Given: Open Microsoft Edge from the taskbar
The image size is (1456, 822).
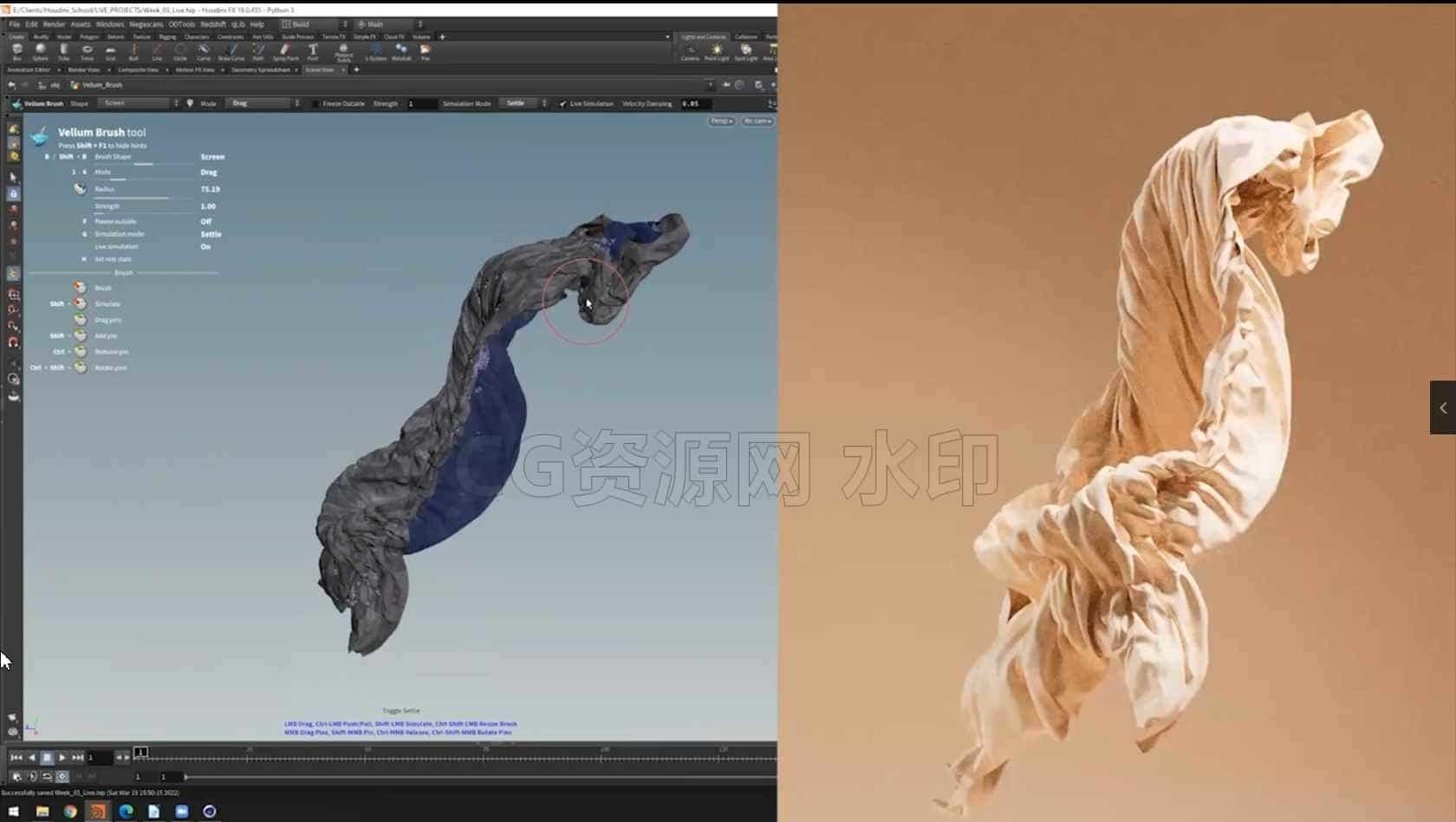Looking at the screenshot, I should [x=126, y=812].
